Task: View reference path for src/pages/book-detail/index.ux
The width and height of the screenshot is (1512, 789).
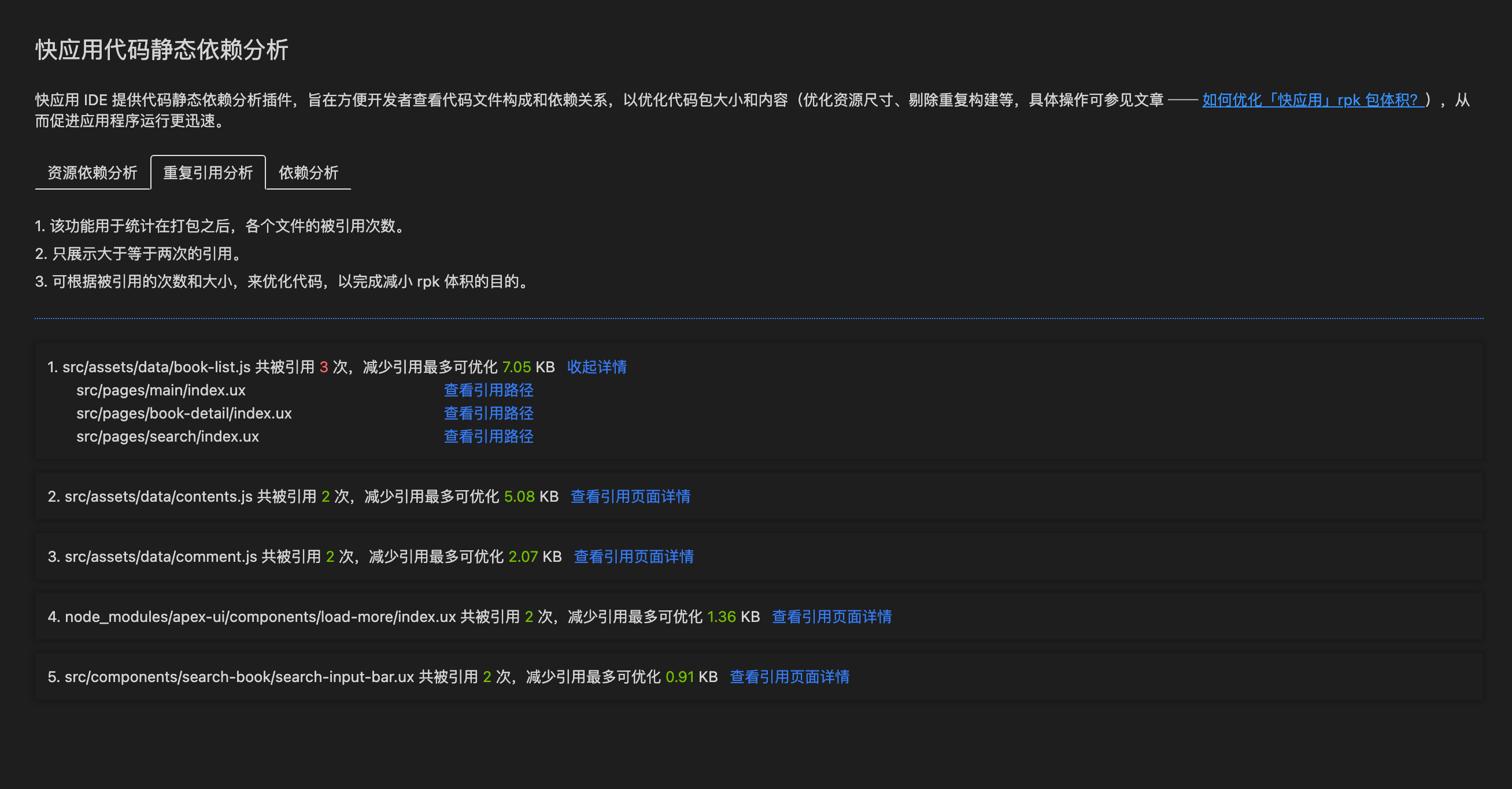Action: [x=489, y=413]
